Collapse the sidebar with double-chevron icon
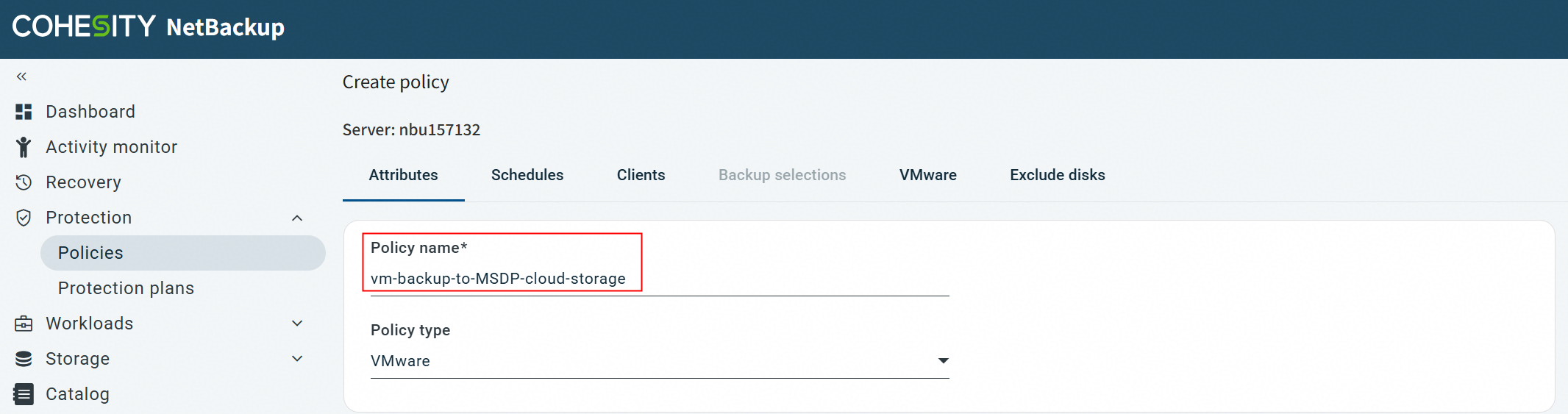This screenshot has height=414, width=1568. click(x=22, y=76)
